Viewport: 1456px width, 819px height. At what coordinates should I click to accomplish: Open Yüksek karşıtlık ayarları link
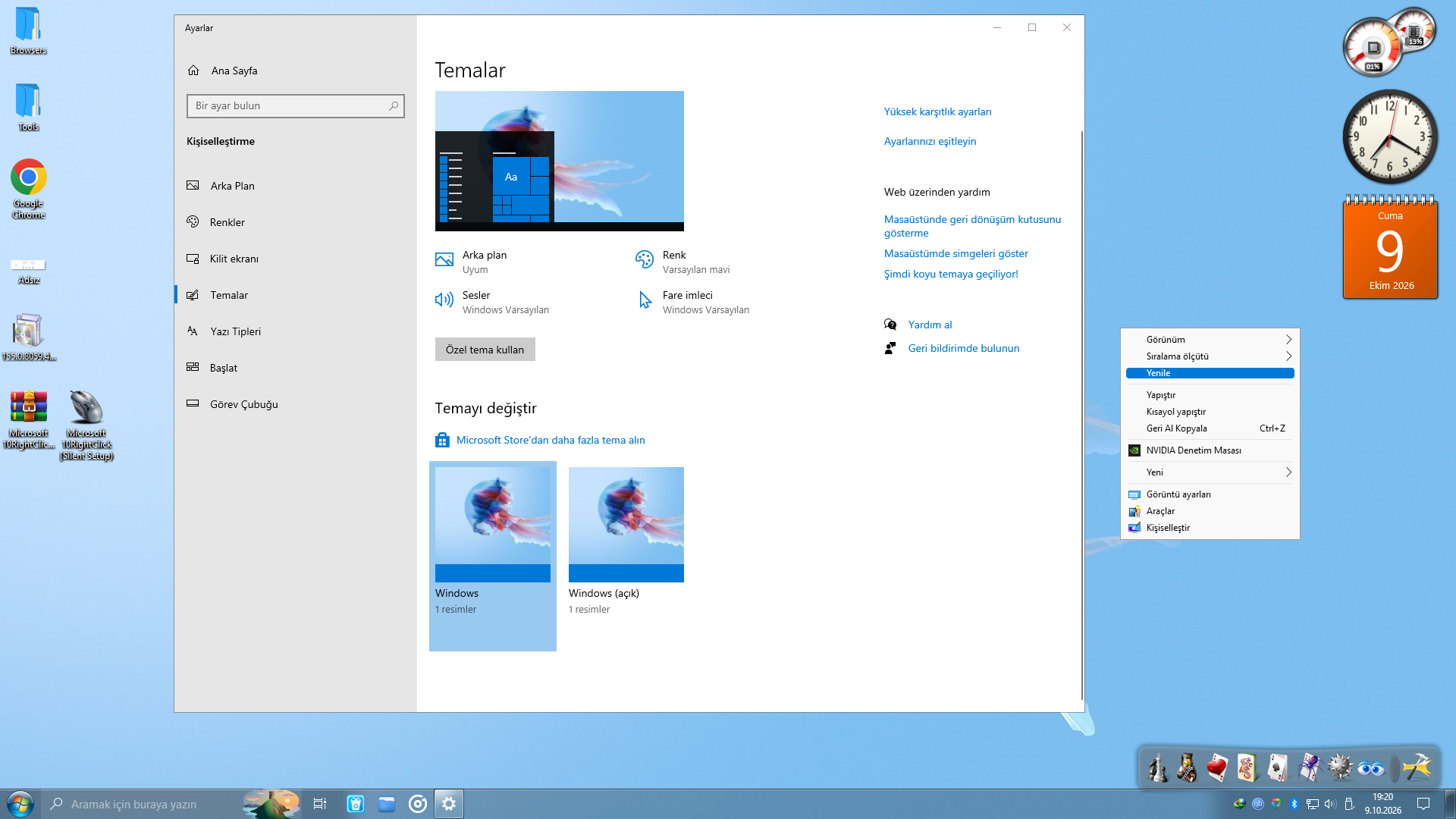pos(937,111)
